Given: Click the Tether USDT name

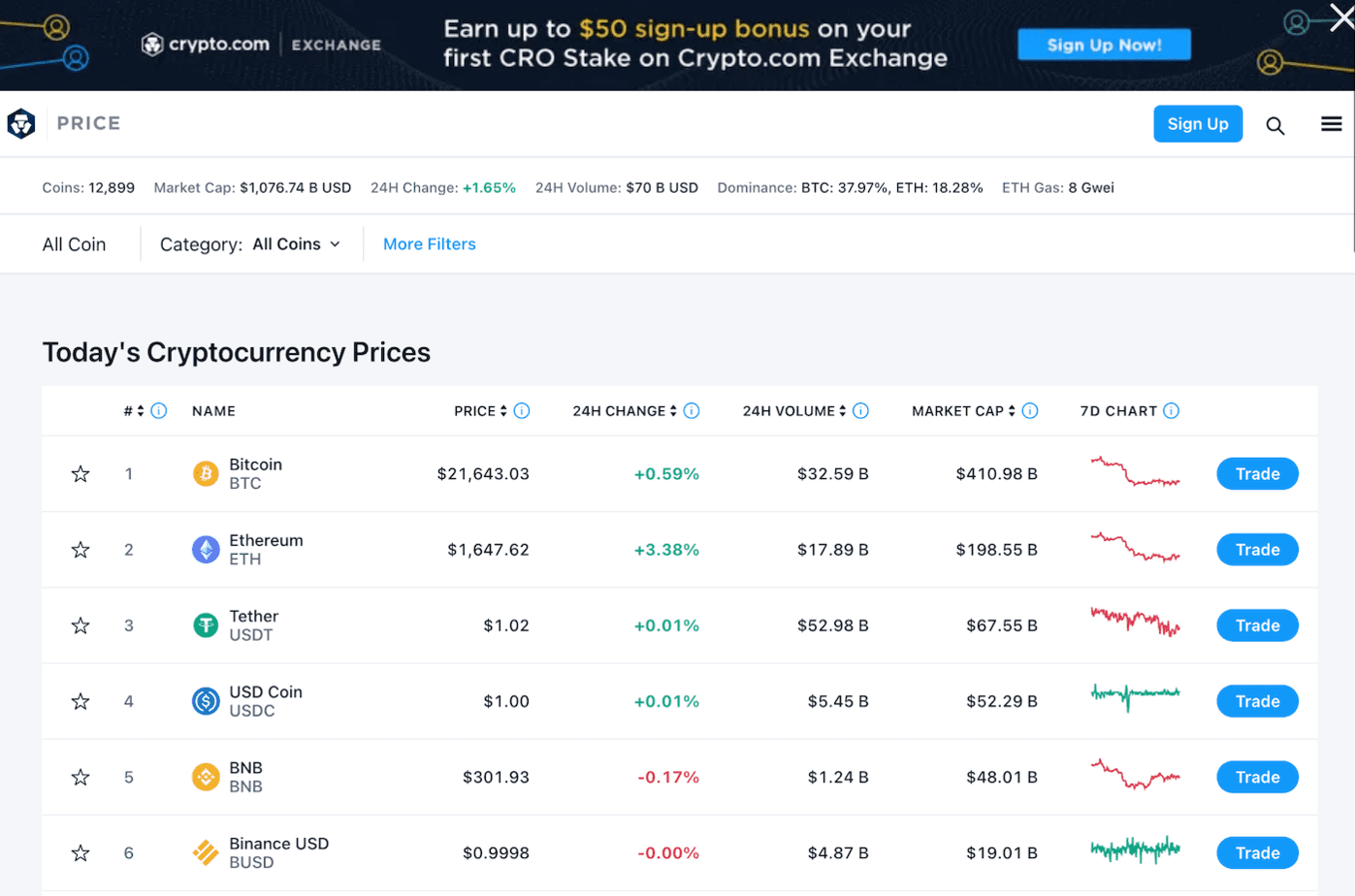Looking at the screenshot, I should (x=254, y=625).
